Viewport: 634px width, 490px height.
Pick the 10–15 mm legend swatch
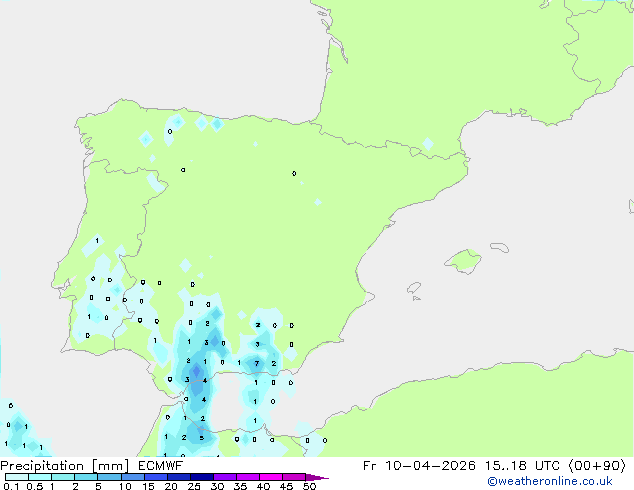pyautogui.click(x=132, y=477)
